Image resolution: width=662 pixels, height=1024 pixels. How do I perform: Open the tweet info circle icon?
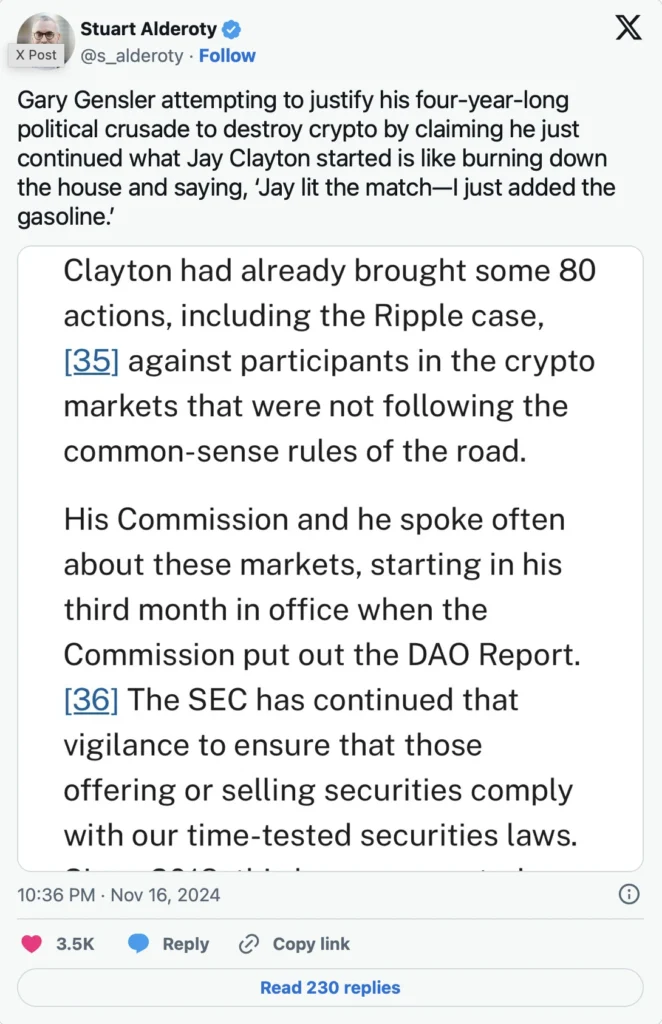pyautogui.click(x=629, y=894)
